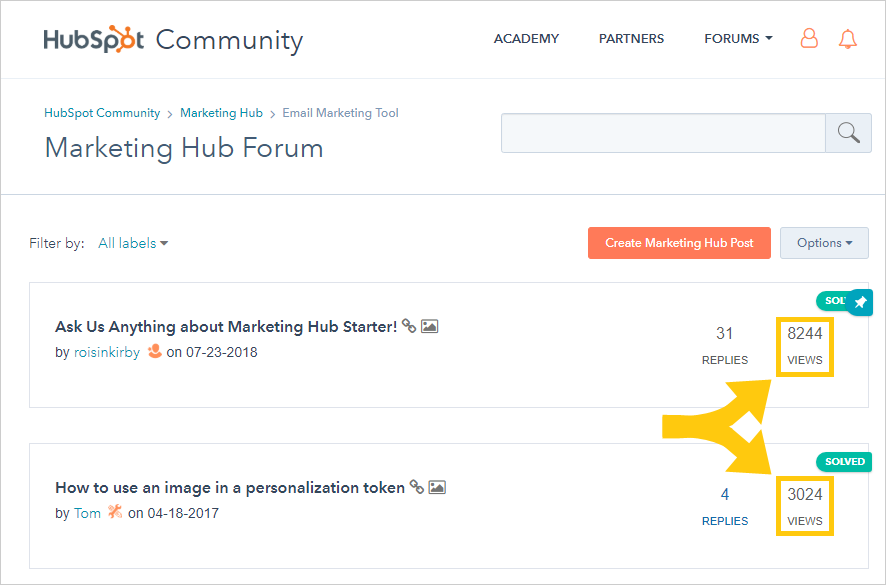Click the user profile icon
886x585 pixels.
[809, 39]
